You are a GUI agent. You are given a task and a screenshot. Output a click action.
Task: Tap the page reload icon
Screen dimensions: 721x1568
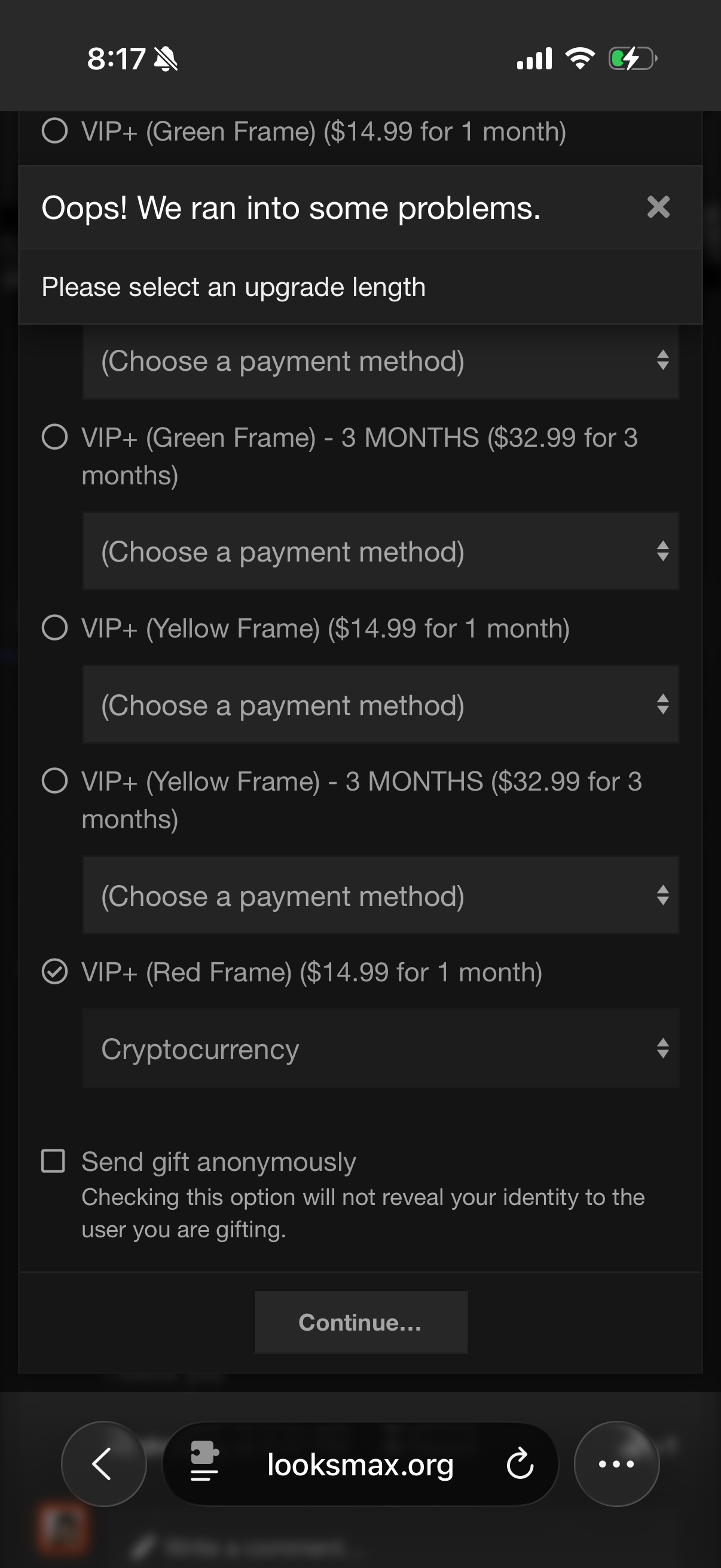(520, 1464)
